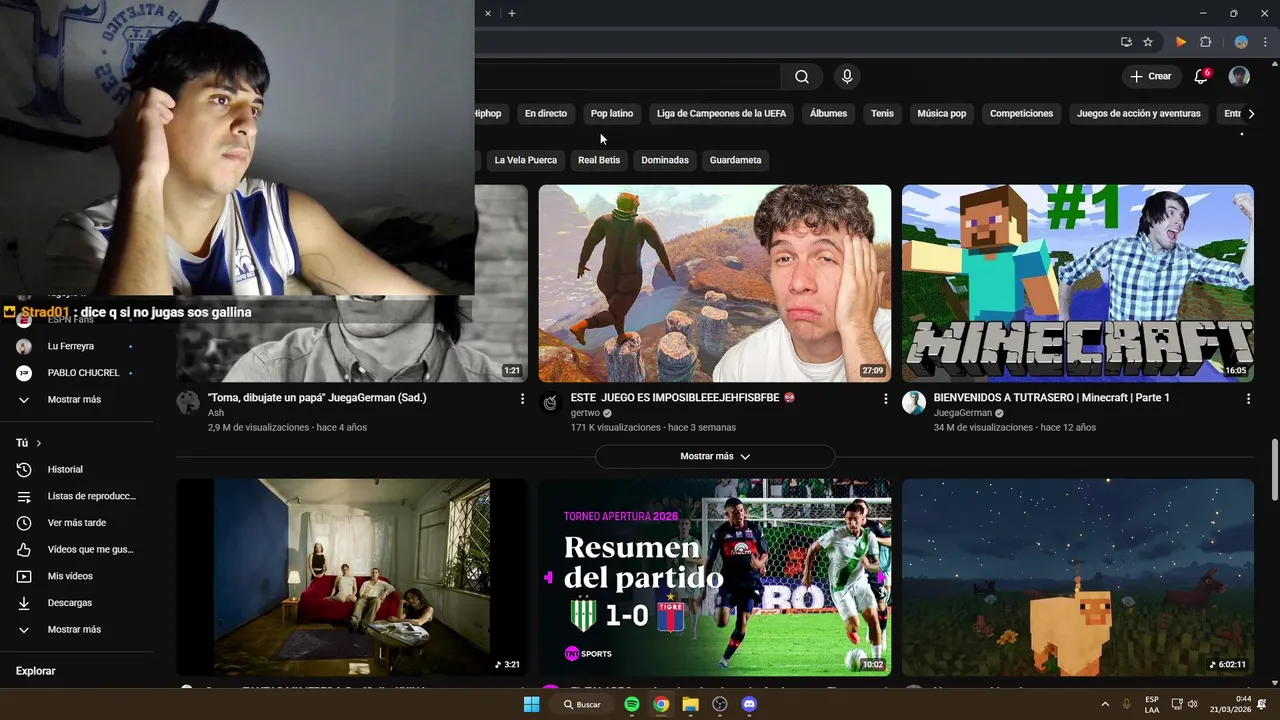This screenshot has width=1280, height=720.
Task: Click the gertwo channel avatar
Action: [x=551, y=403]
